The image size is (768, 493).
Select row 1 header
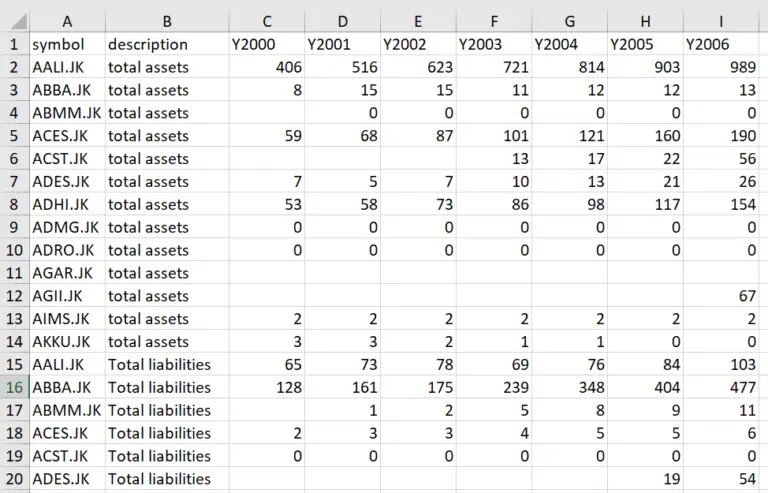click(14, 44)
